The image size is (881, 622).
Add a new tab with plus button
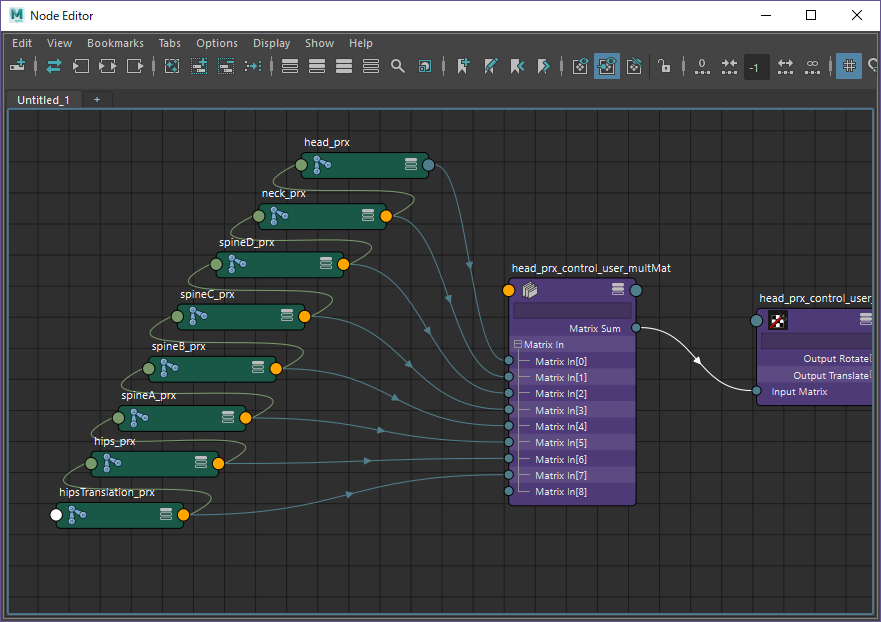(97, 100)
